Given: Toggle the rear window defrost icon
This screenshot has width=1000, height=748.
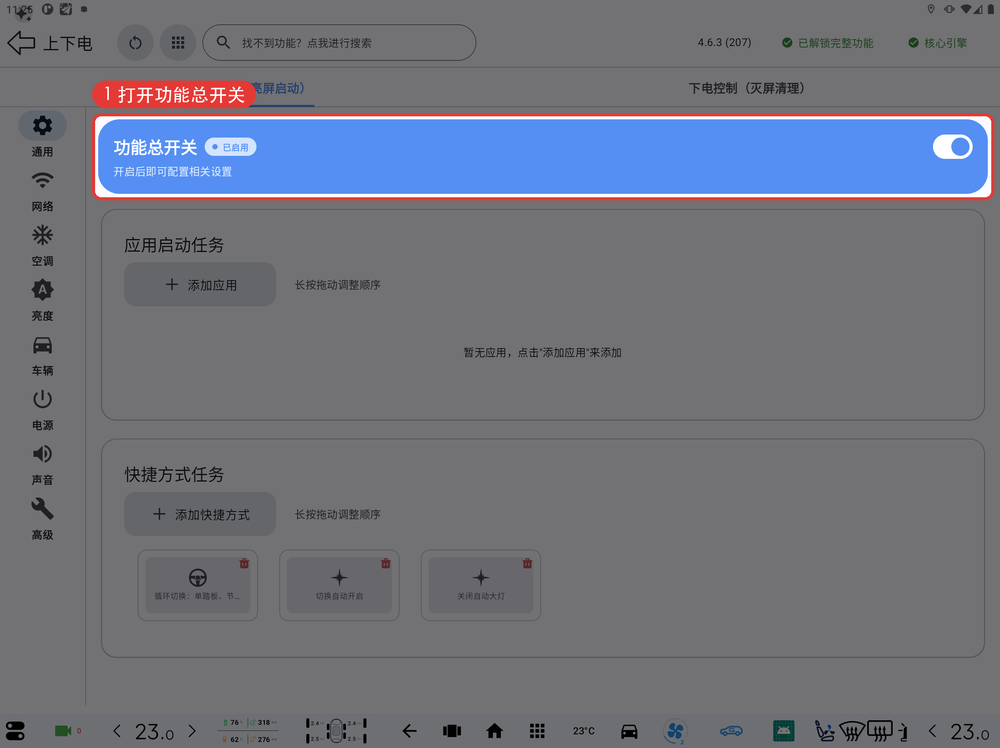Looking at the screenshot, I should 880,731.
